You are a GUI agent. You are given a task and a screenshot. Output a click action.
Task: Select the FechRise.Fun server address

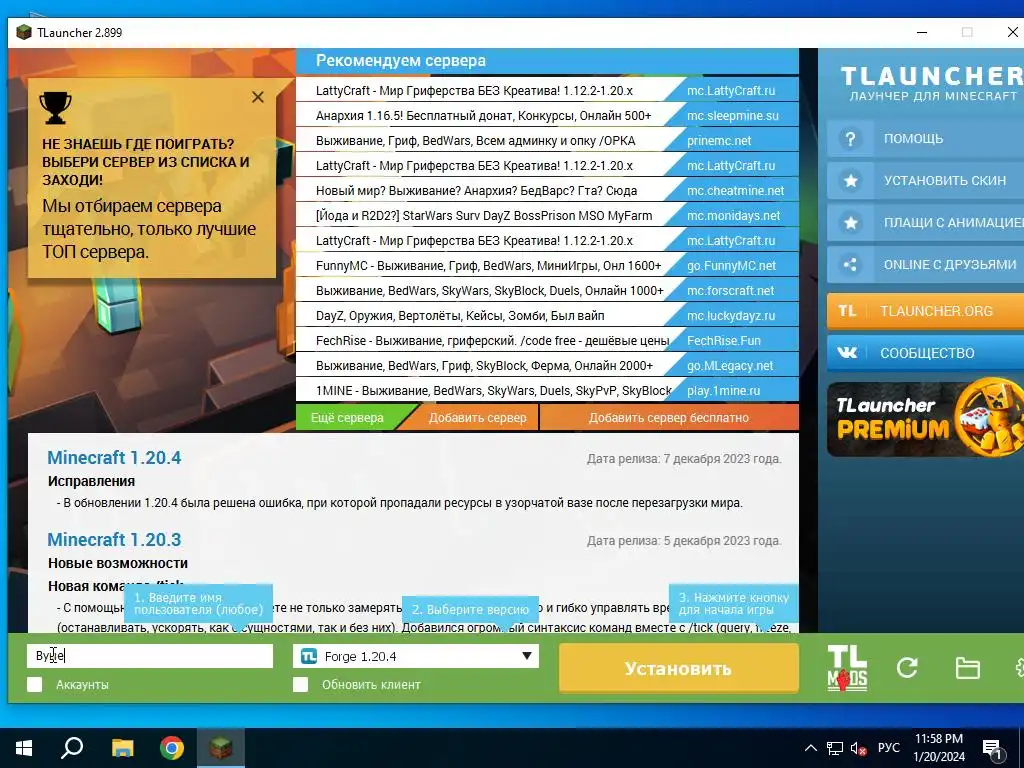pyautogui.click(x=724, y=341)
